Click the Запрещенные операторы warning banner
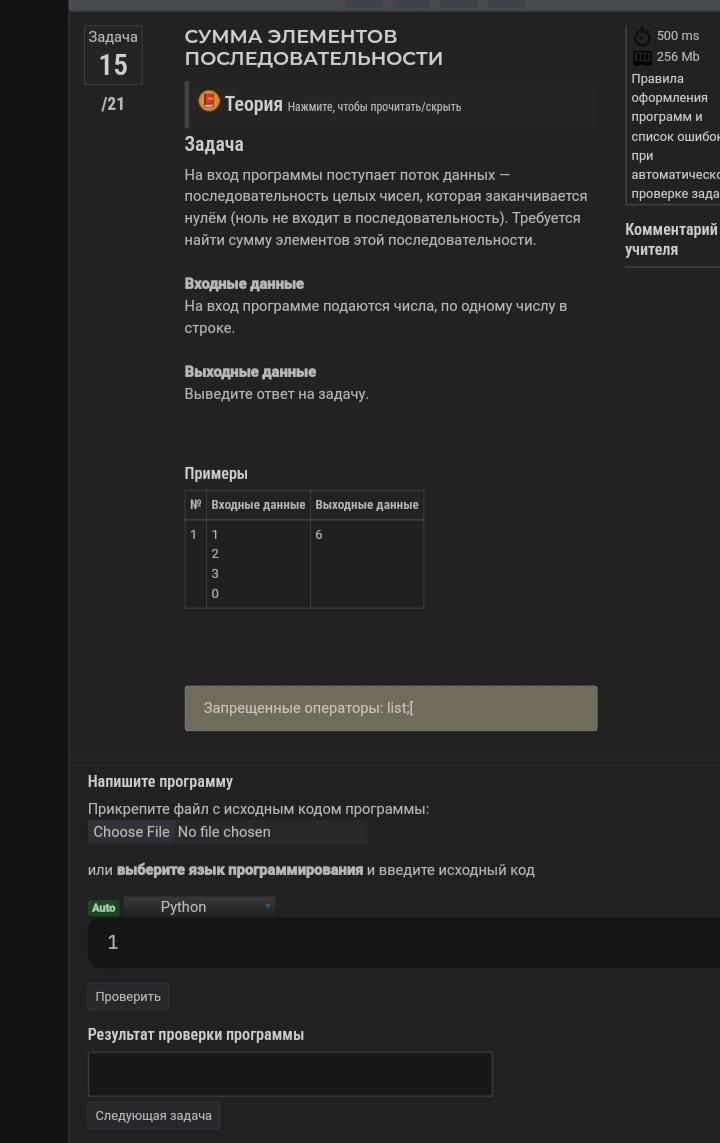This screenshot has height=1143, width=720. pyautogui.click(x=390, y=708)
